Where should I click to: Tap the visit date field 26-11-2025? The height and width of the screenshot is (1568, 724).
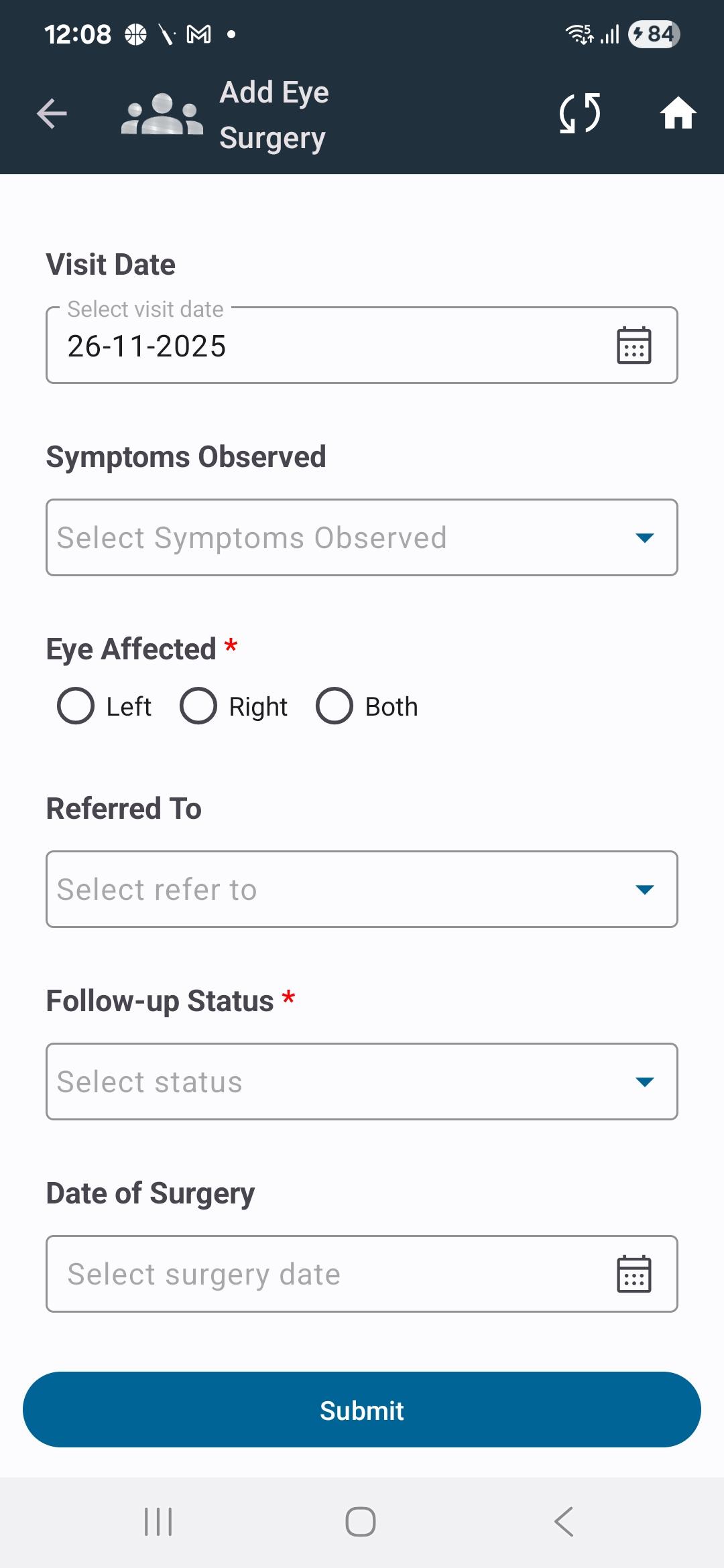[322, 346]
